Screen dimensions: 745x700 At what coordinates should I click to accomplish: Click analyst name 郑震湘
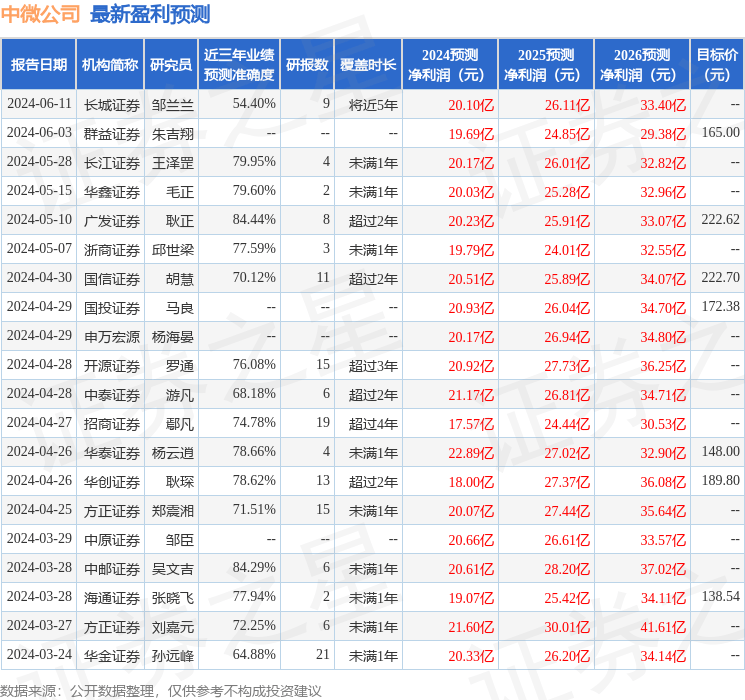(x=173, y=511)
